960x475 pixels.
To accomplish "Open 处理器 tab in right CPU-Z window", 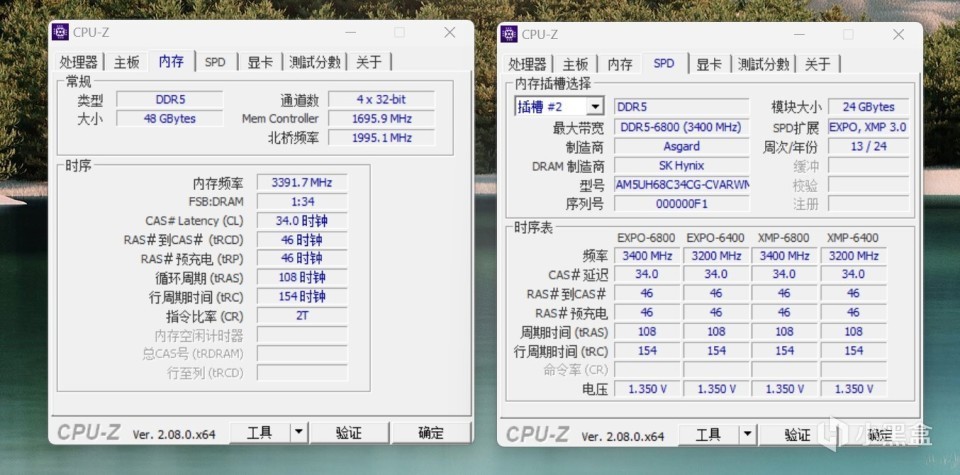I will 527,64.
